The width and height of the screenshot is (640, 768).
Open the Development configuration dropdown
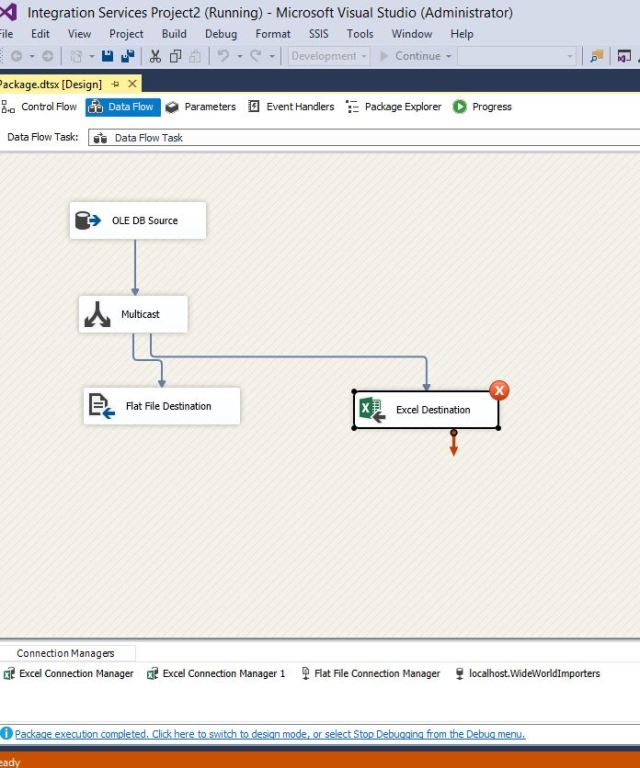[329, 56]
